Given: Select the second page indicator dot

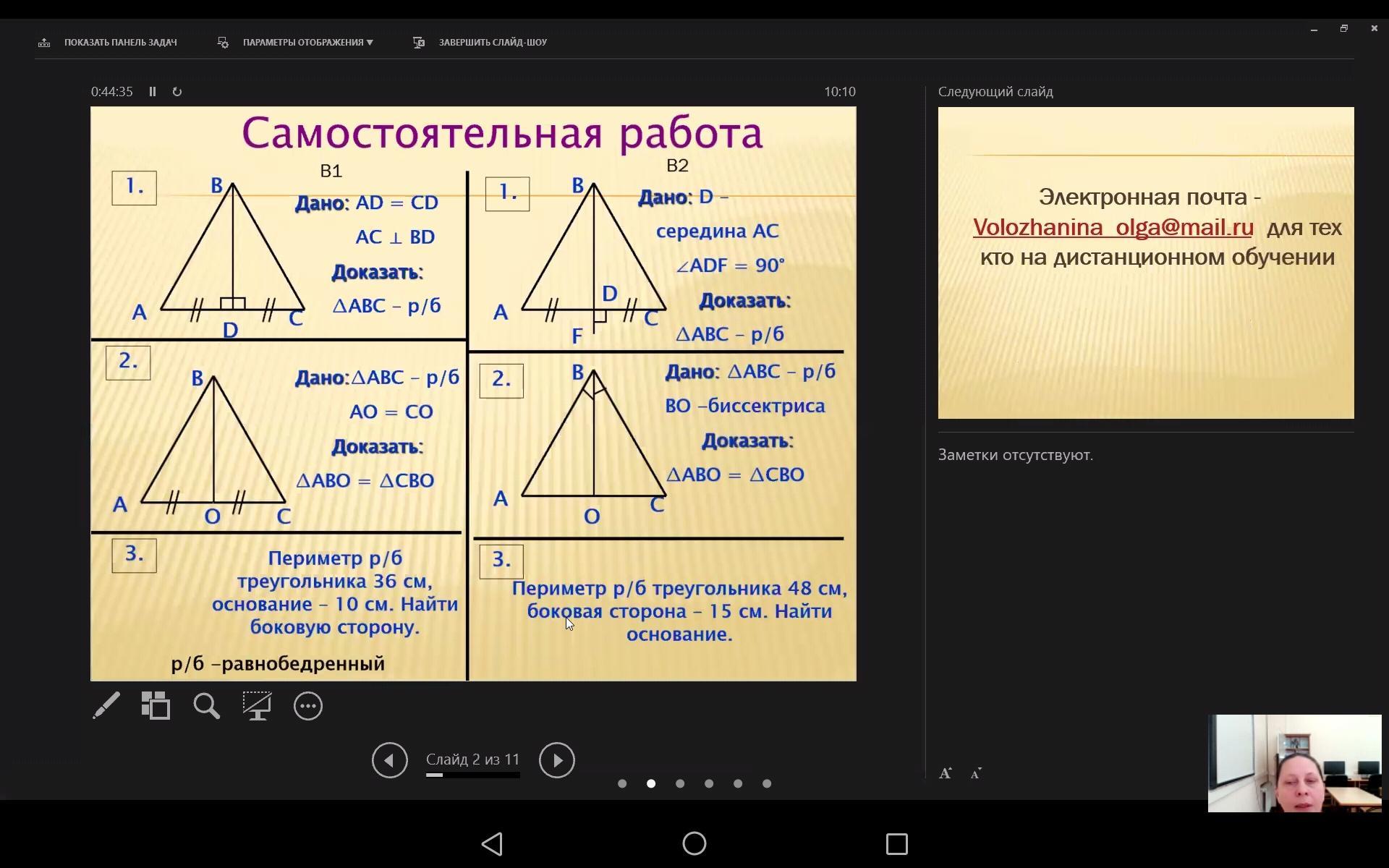Looking at the screenshot, I should [x=651, y=783].
